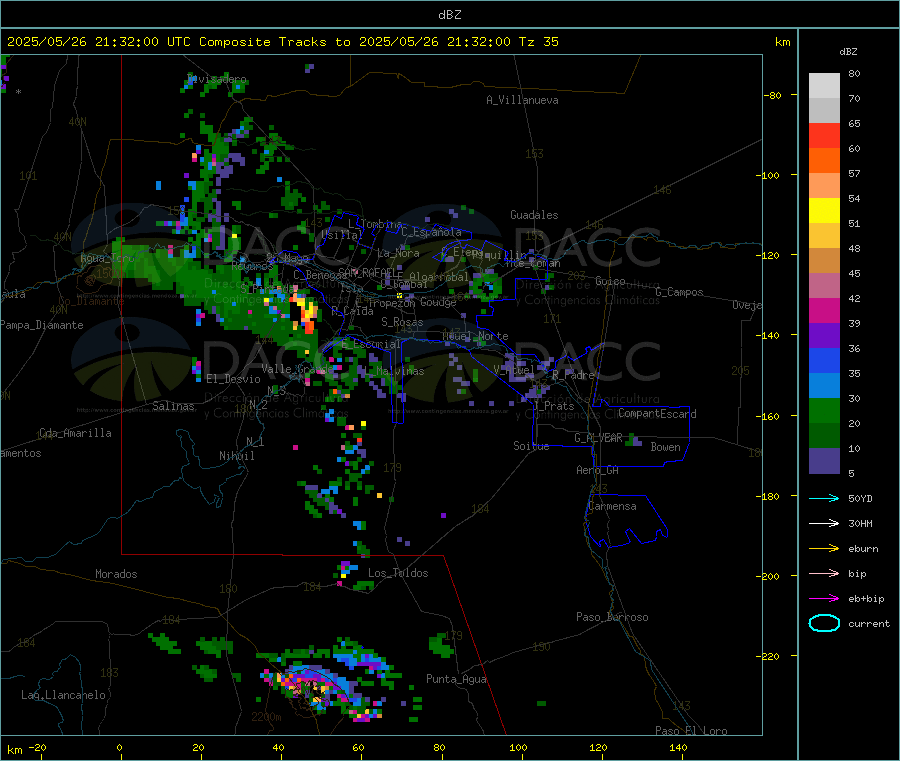
Task: Click the Morados map label
Action: (116, 574)
